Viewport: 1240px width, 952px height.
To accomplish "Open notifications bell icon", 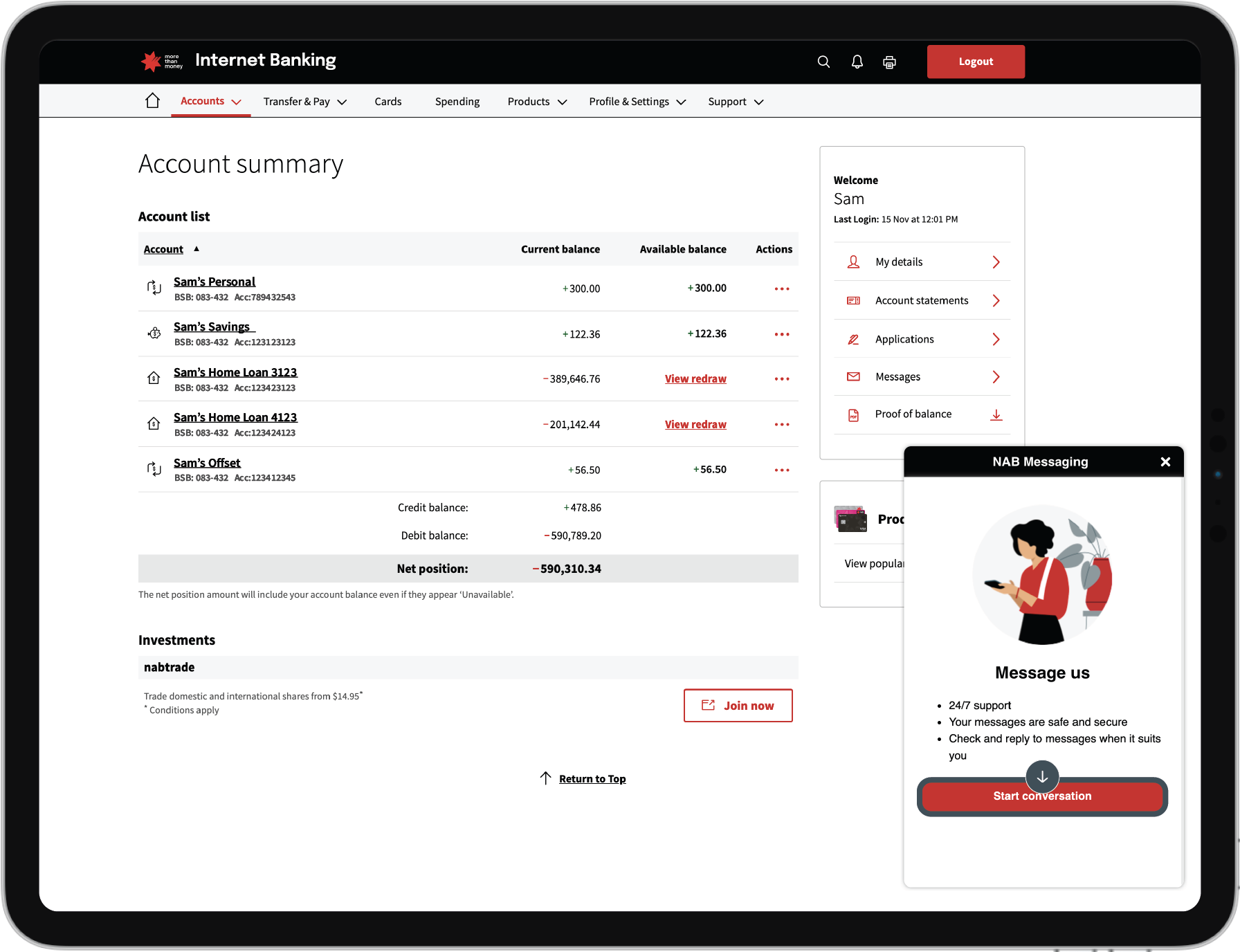I will tap(857, 62).
